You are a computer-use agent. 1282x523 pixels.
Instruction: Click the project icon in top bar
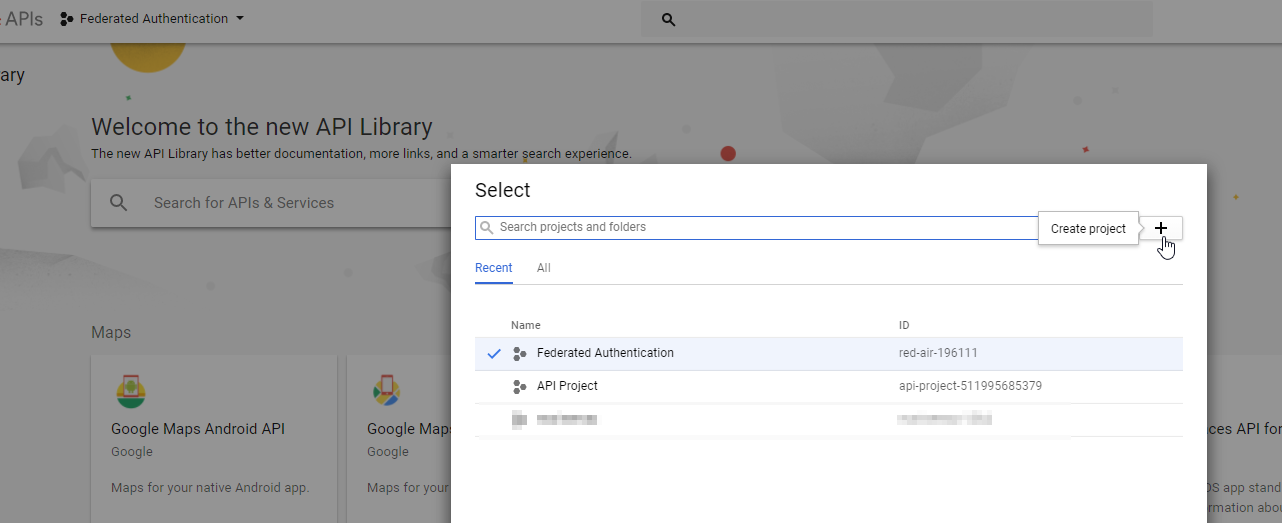(67, 19)
